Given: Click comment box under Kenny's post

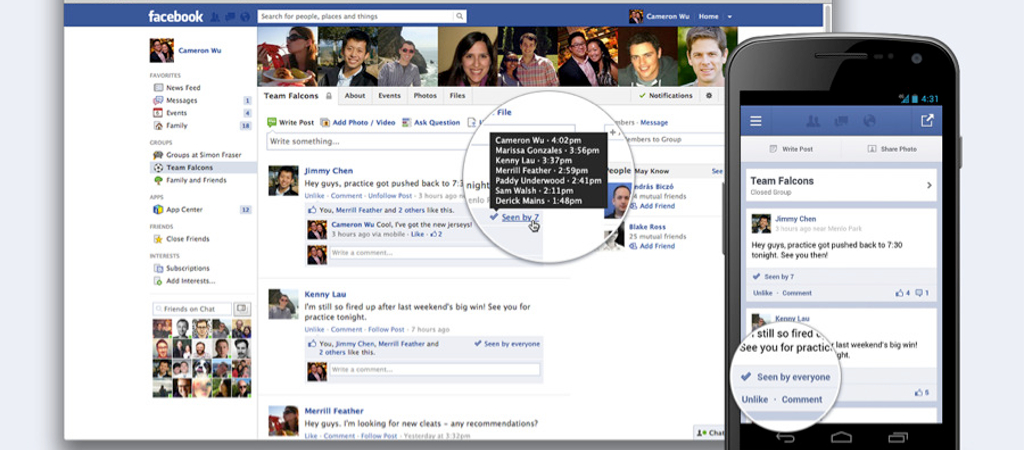Looking at the screenshot, I should click(x=435, y=370).
